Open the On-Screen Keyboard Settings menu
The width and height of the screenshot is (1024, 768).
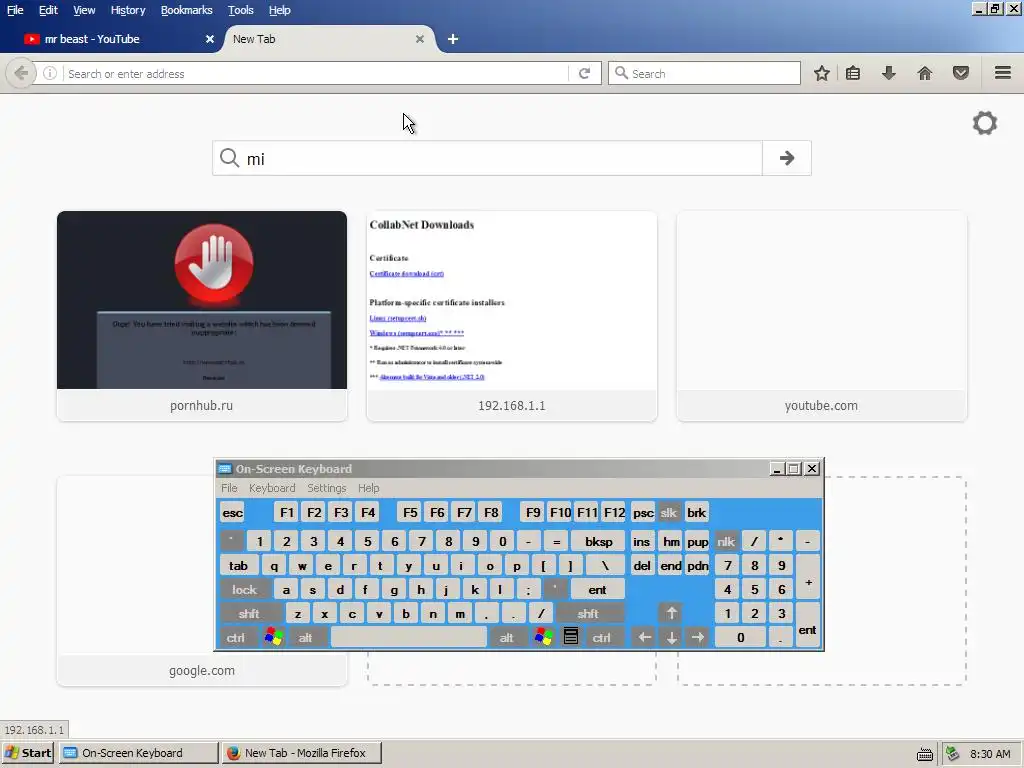pos(327,488)
